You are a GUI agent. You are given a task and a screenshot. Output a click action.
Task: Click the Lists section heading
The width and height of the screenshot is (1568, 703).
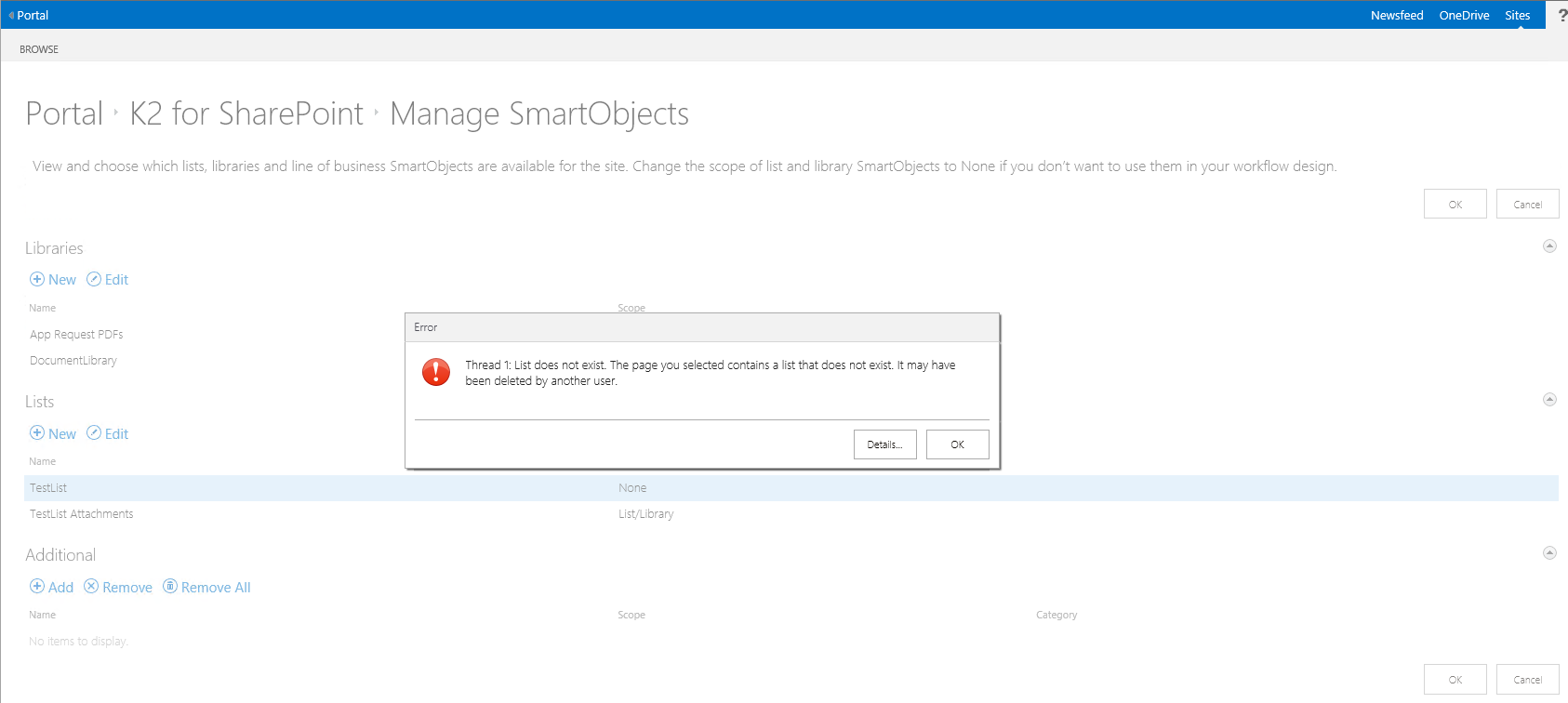click(x=39, y=402)
